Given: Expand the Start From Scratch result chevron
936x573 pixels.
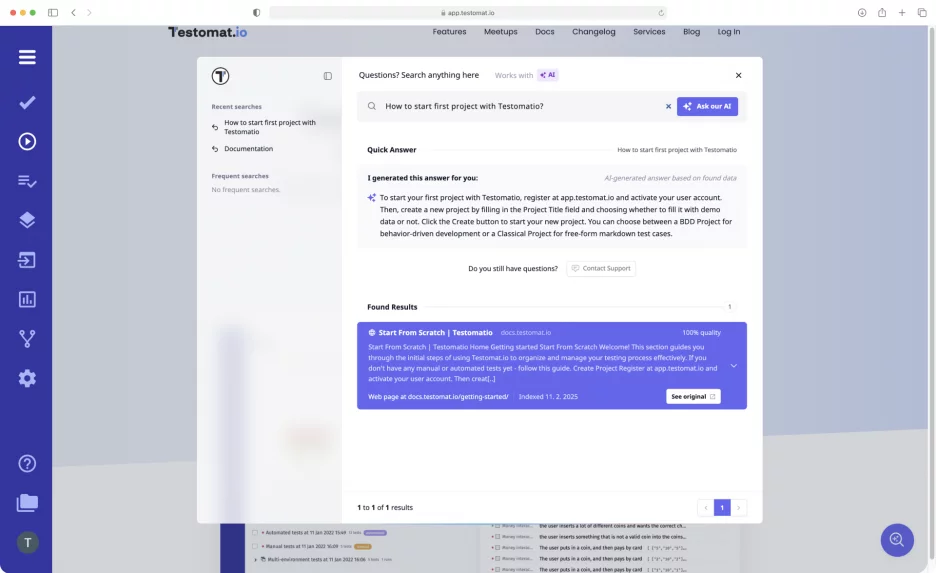Looking at the screenshot, I should click(733, 366).
